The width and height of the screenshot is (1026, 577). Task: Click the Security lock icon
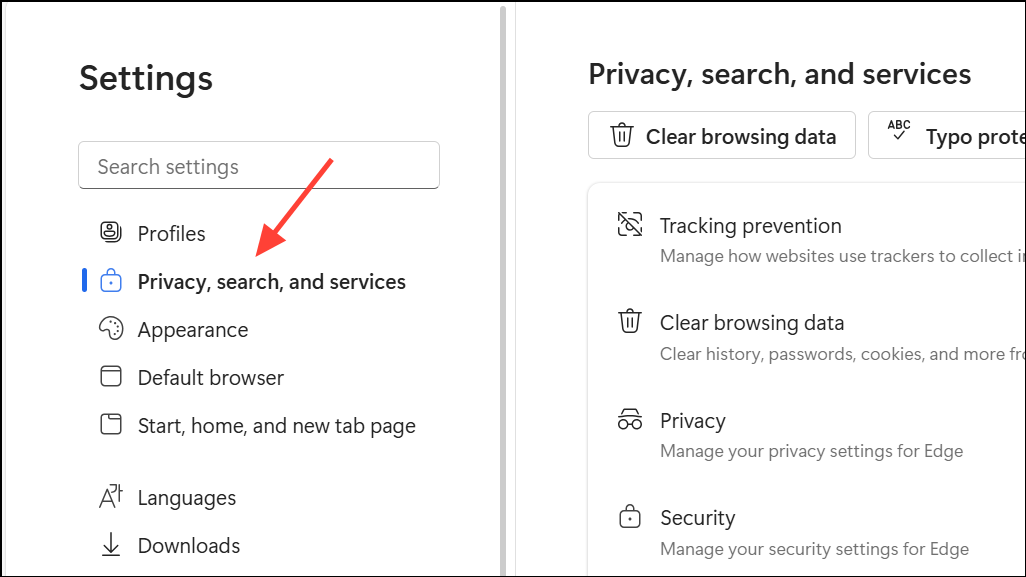pos(629,516)
